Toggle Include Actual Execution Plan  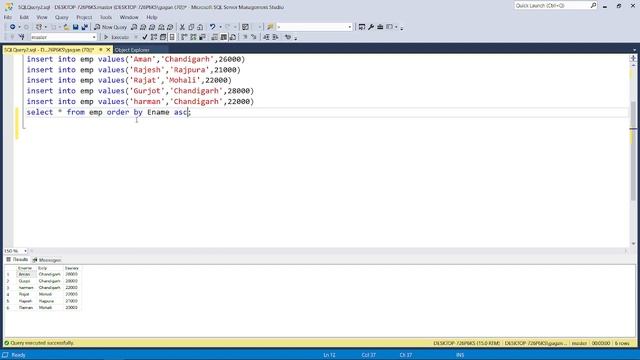click(x=184, y=37)
